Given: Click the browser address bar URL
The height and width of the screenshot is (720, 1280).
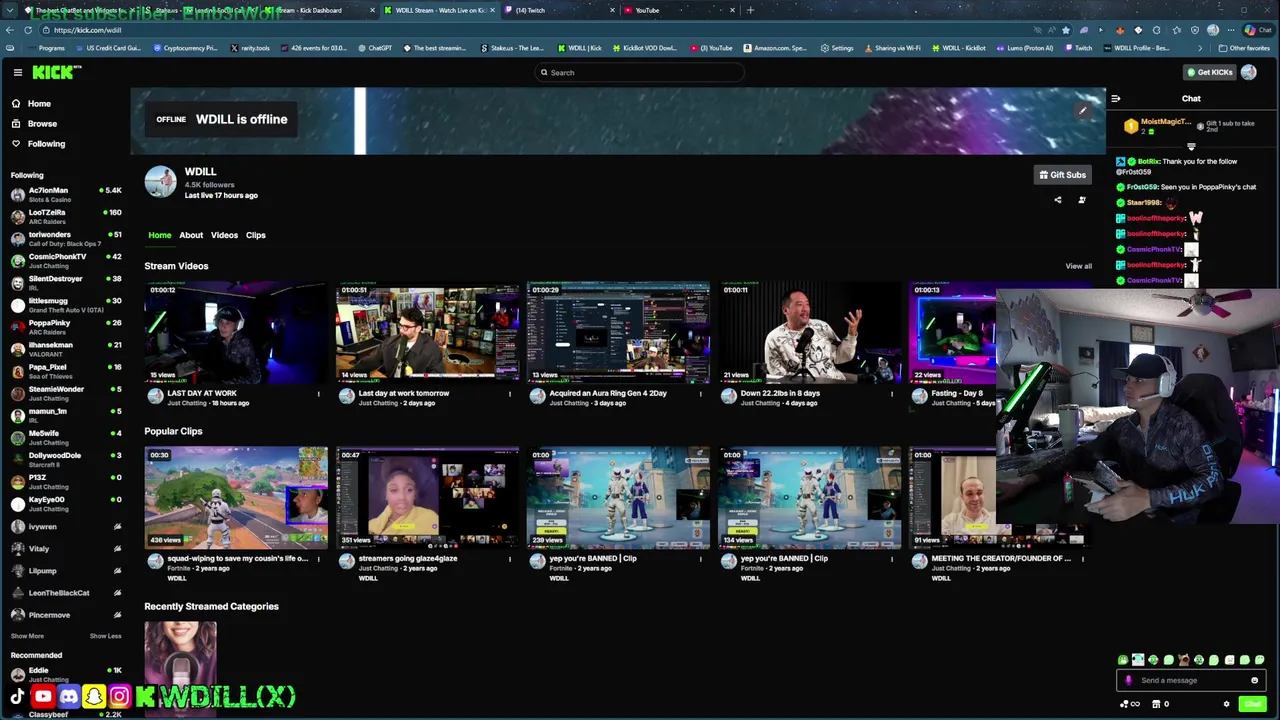Looking at the screenshot, I should pyautogui.click(x=88, y=30).
